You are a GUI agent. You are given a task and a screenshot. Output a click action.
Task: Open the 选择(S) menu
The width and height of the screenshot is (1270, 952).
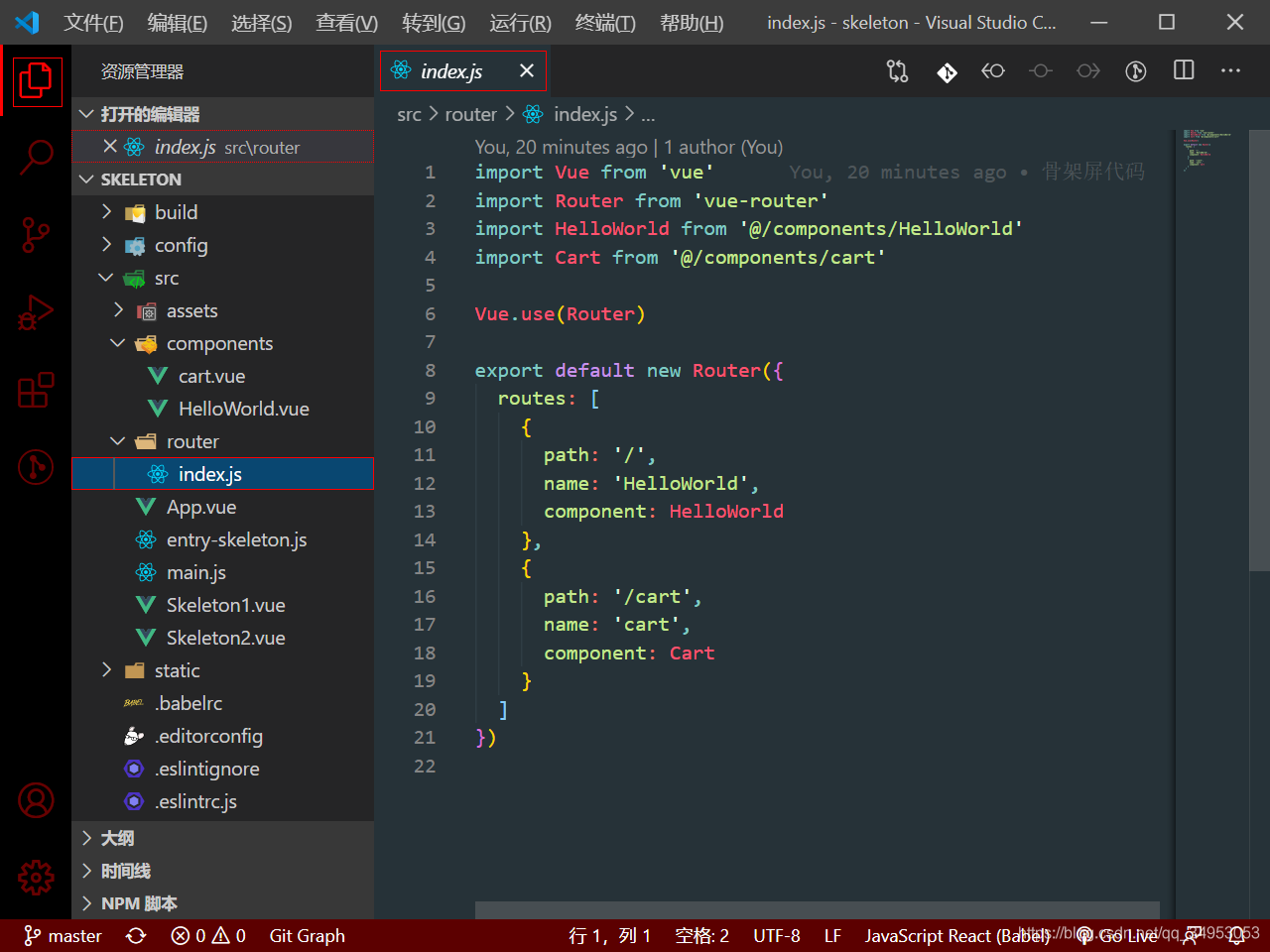[x=262, y=23]
